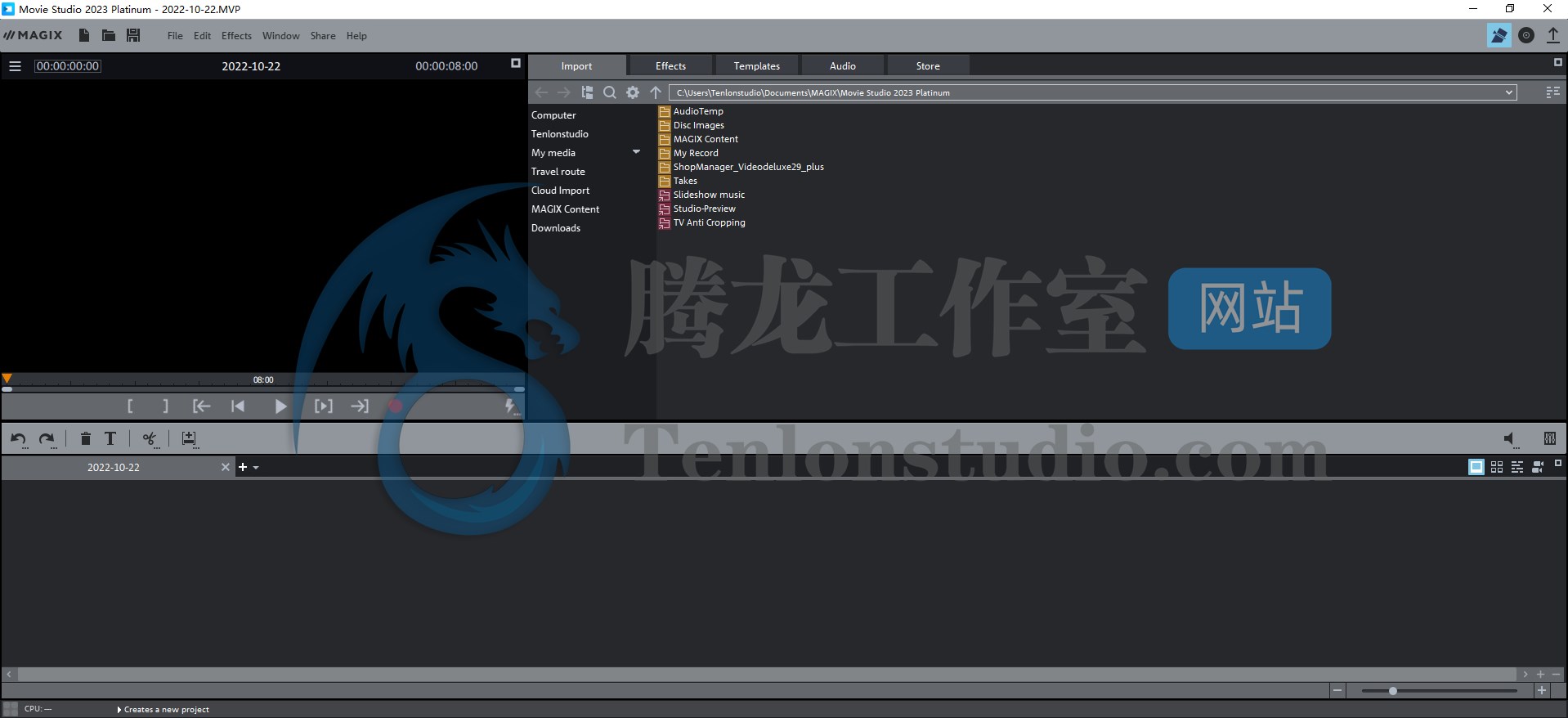1568x718 pixels.
Task: Select Cloud Import in sidebar
Action: point(560,191)
